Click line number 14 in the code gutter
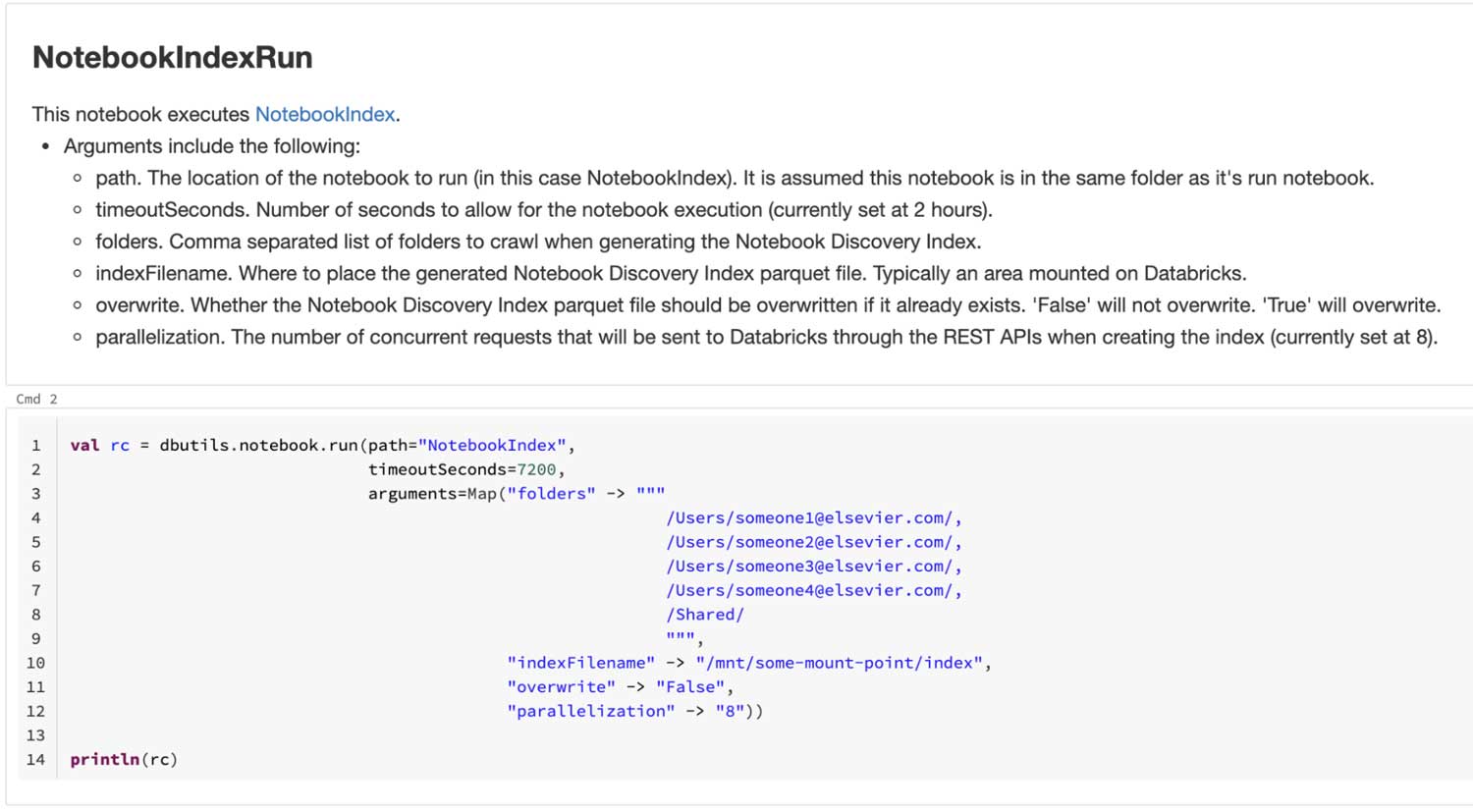 point(36,760)
